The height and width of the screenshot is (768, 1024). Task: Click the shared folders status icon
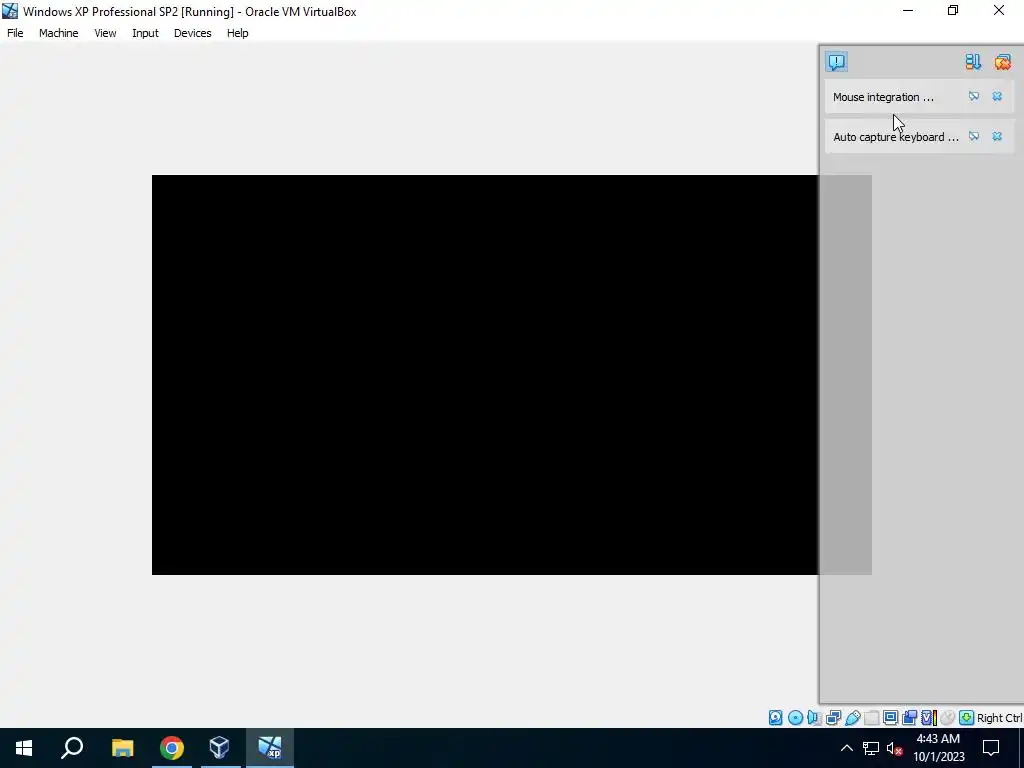click(x=871, y=718)
